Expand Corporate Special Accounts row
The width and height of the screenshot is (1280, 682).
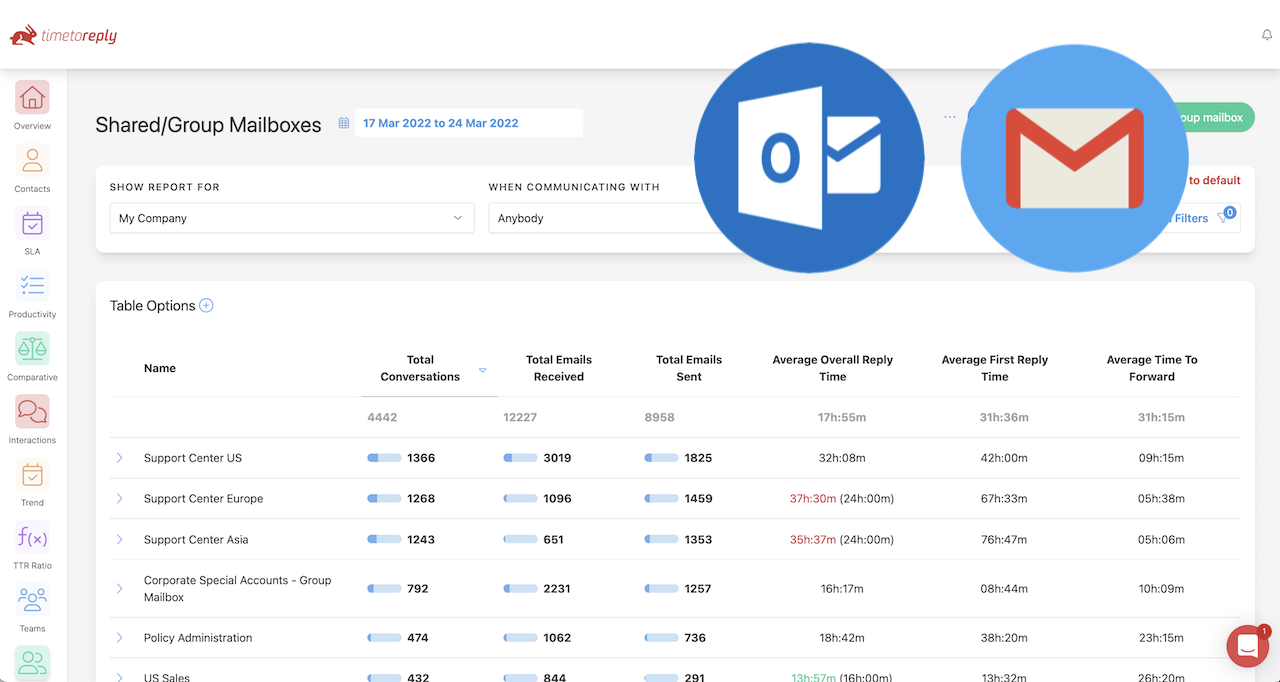click(x=119, y=589)
